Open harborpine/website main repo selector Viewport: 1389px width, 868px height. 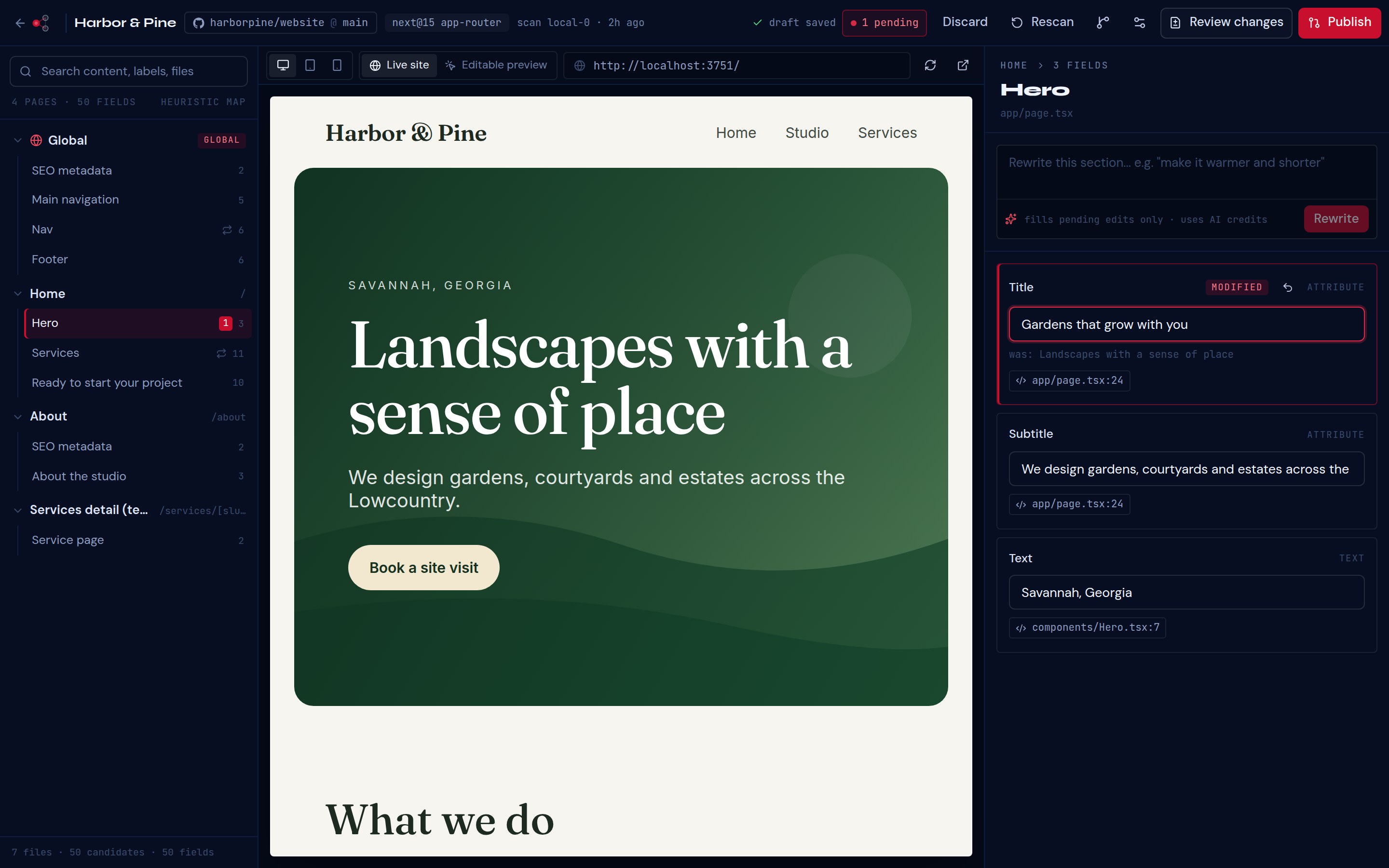(281, 22)
